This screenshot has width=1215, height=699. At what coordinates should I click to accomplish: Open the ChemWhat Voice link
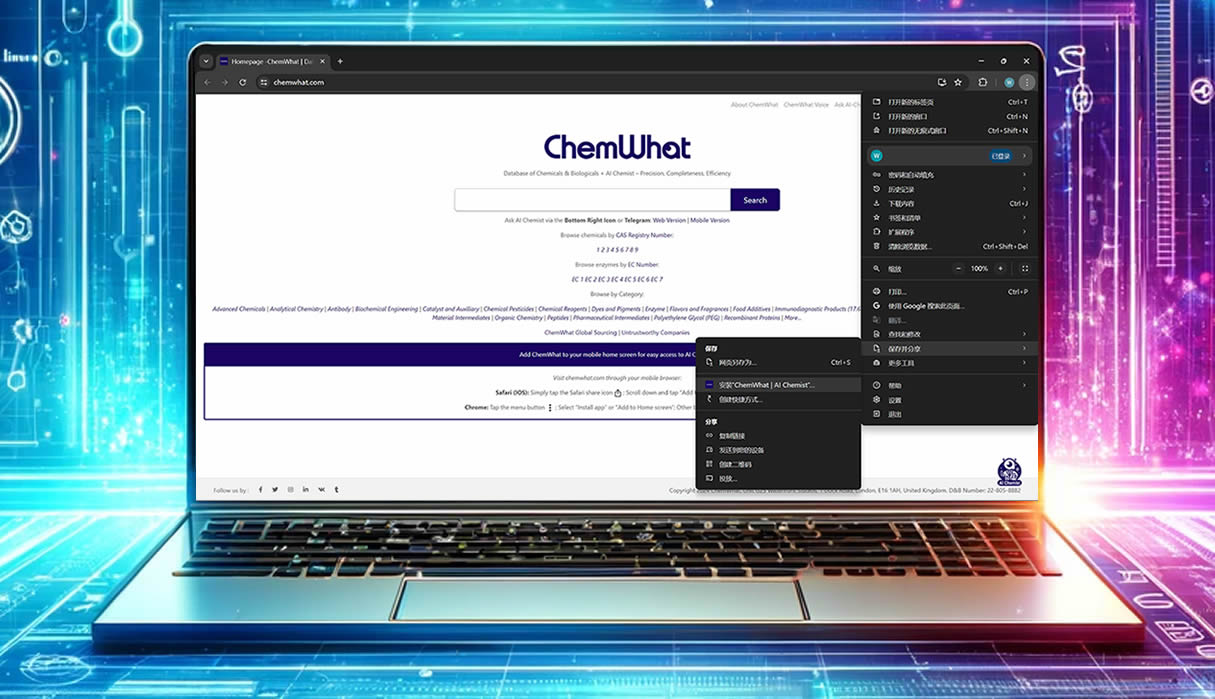click(806, 104)
